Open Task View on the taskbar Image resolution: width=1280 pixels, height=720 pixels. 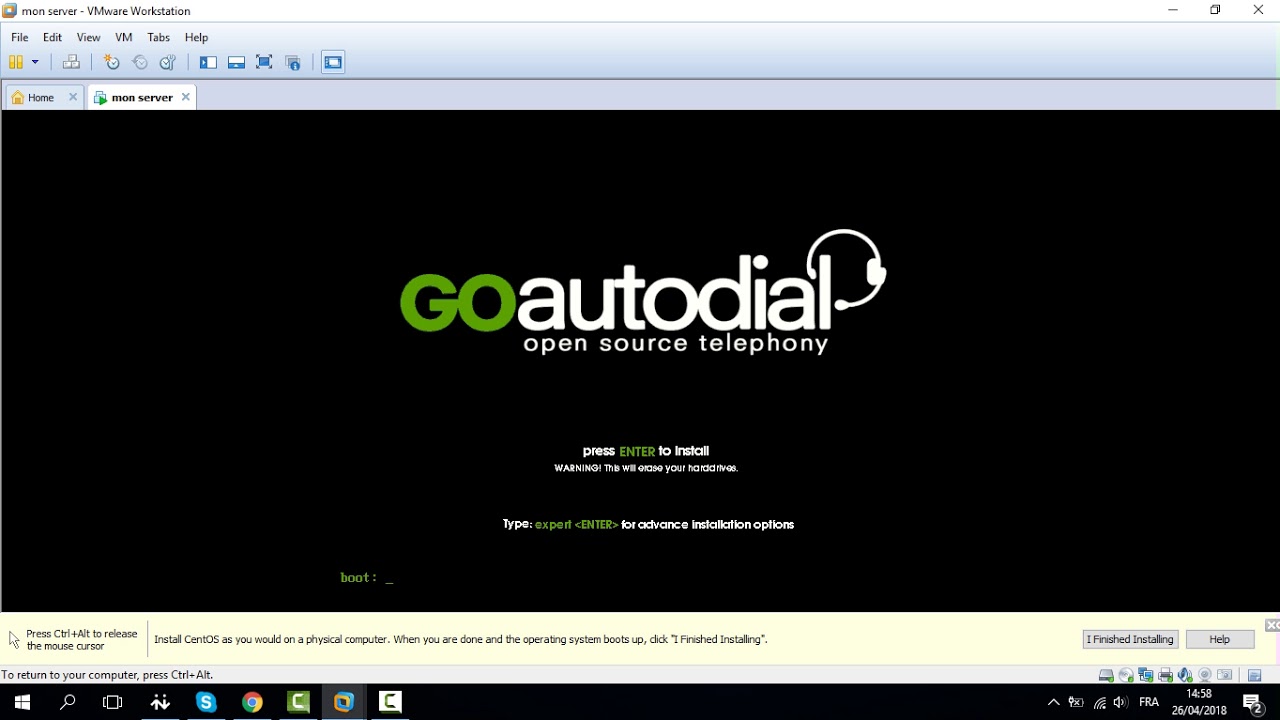tap(113, 702)
